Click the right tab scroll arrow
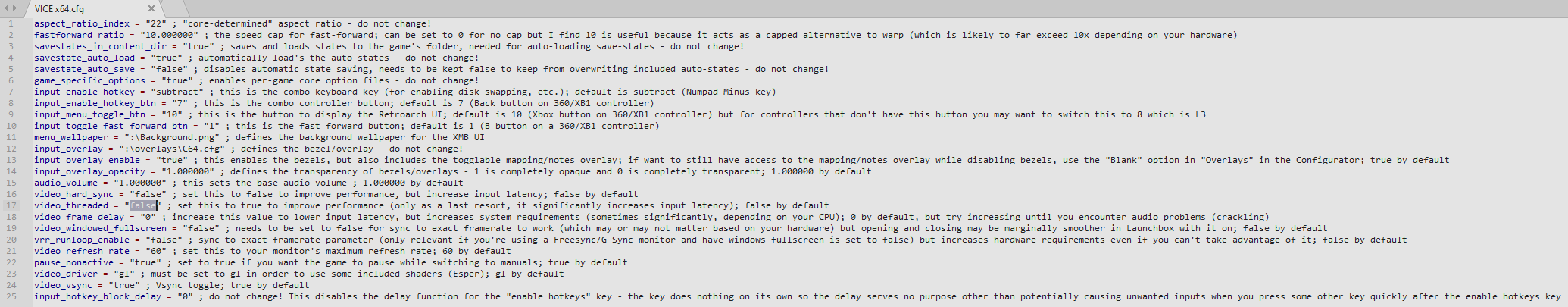Viewport: 1568px width, 307px height. pos(15,8)
